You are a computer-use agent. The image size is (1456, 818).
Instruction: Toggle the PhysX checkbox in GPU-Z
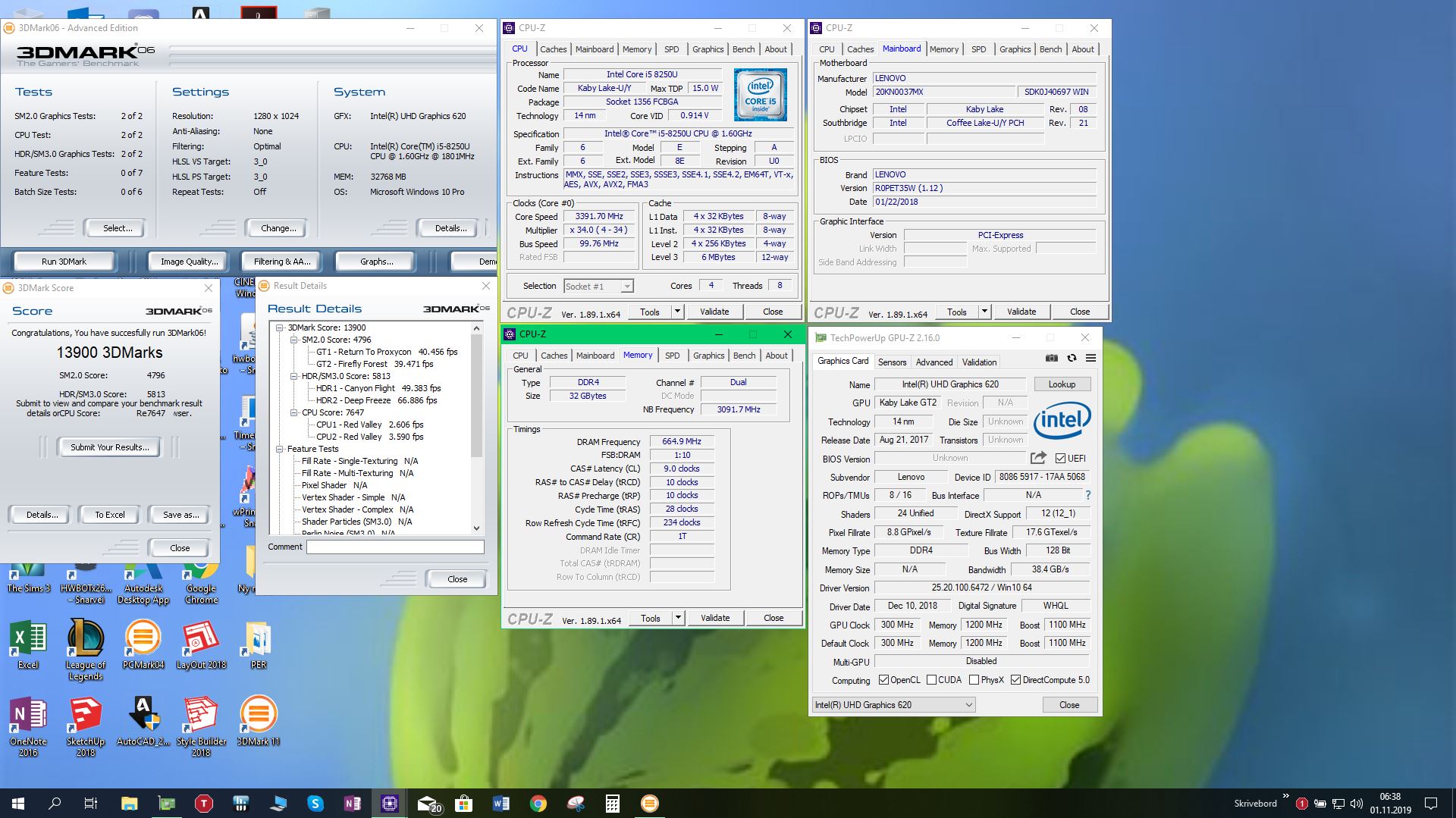point(974,680)
